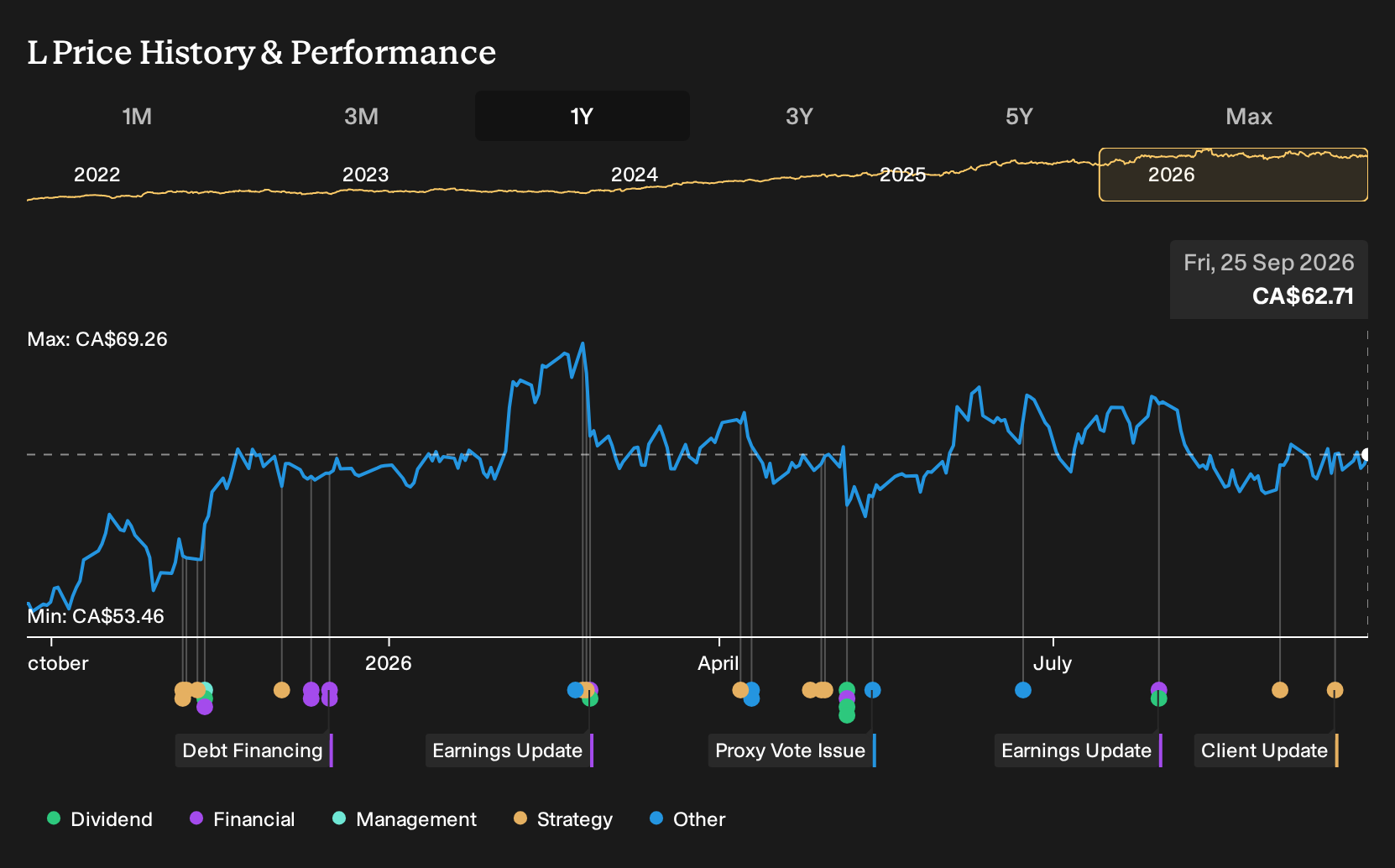Select the active 1Y range tab
The image size is (1395, 868).
583,116
